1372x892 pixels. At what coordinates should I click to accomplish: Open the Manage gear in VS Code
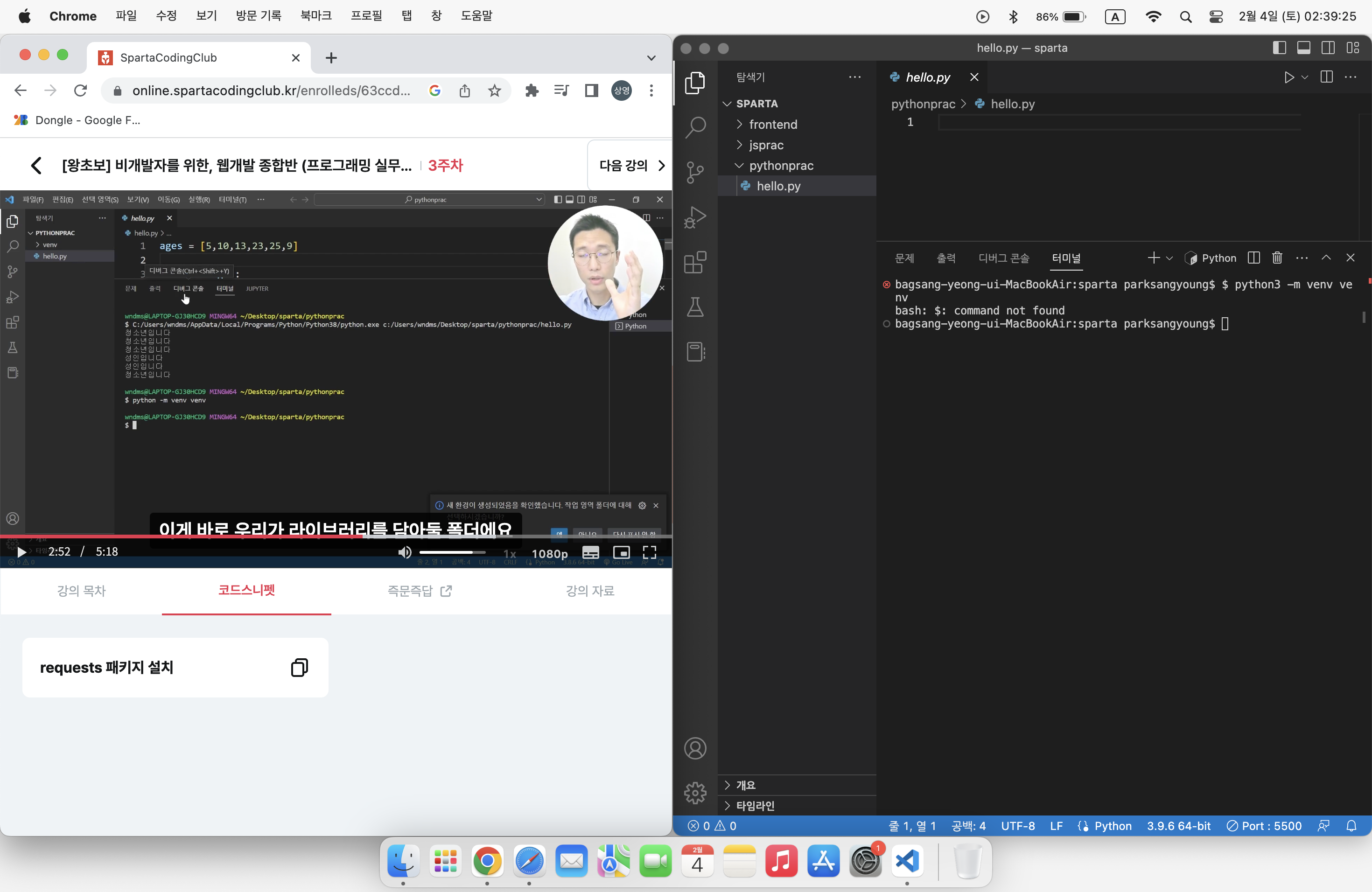point(695,793)
